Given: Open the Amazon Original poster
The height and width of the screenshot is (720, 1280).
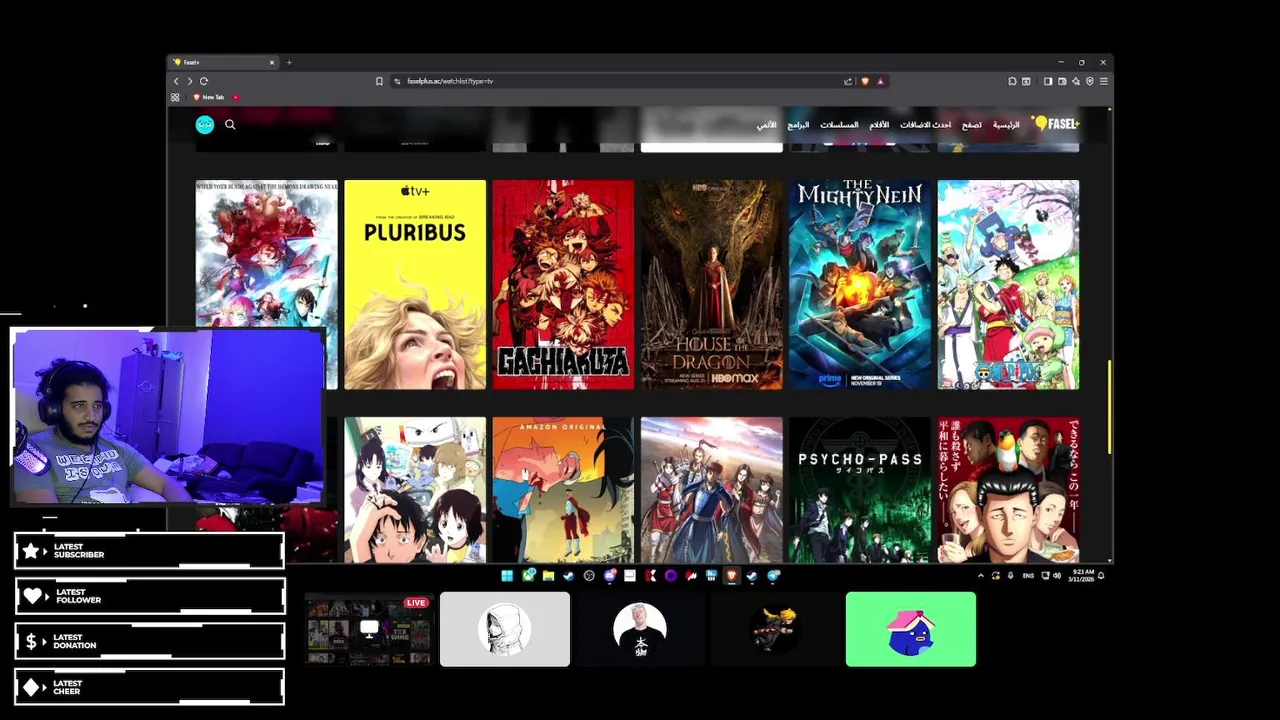Looking at the screenshot, I should (563, 490).
